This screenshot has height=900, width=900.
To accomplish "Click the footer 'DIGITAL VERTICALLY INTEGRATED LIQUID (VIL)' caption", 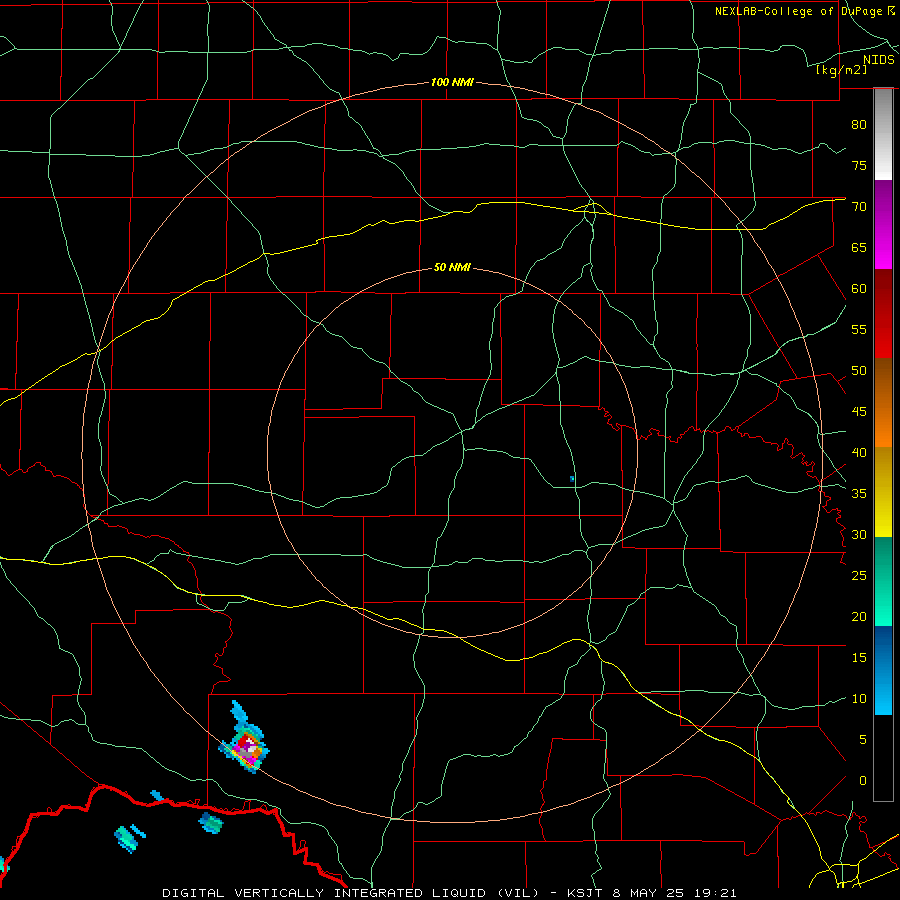I will click(x=351, y=893).
